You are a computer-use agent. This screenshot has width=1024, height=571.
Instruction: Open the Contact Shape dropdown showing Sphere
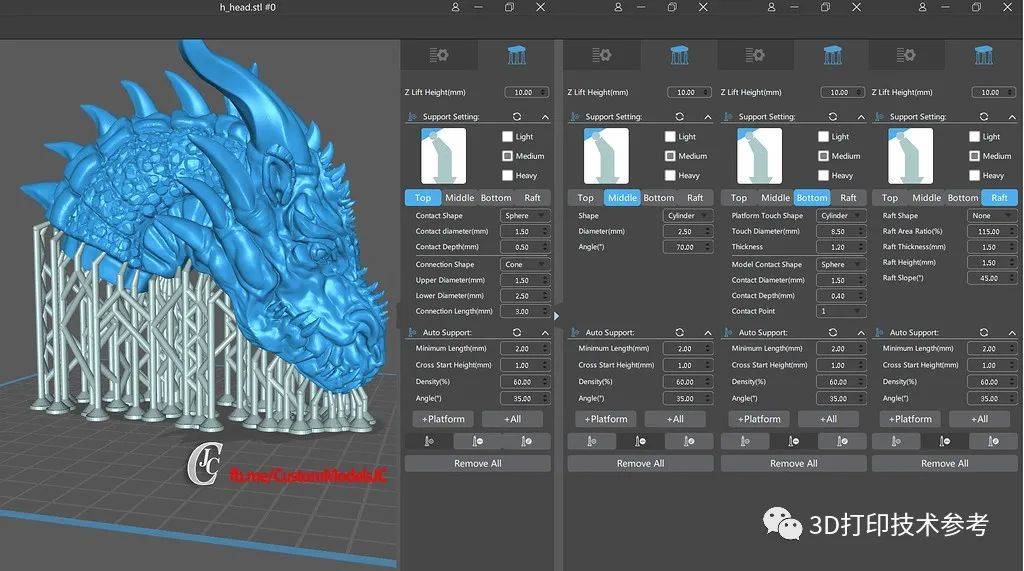pyautogui.click(x=525, y=216)
